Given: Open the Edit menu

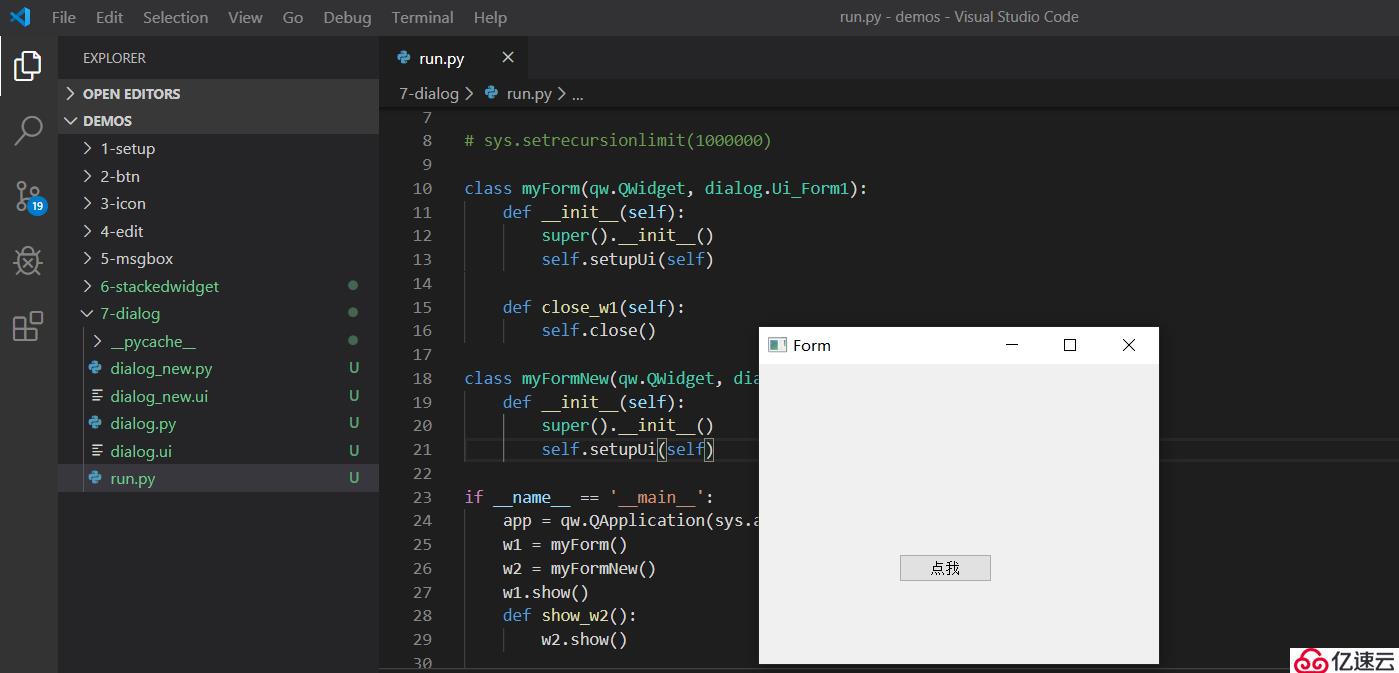Looking at the screenshot, I should [110, 17].
